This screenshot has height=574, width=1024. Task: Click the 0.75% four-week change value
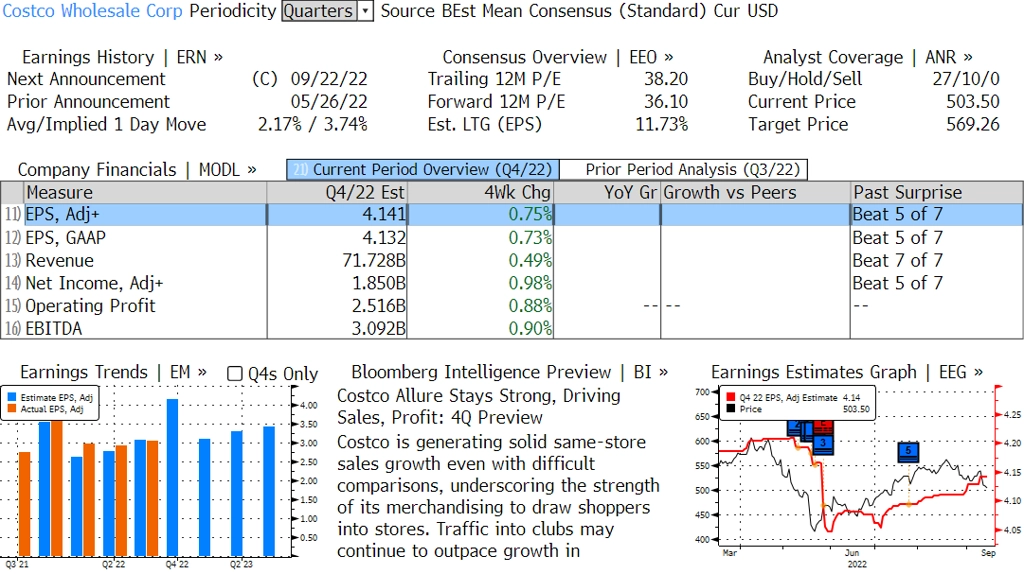tap(530, 214)
